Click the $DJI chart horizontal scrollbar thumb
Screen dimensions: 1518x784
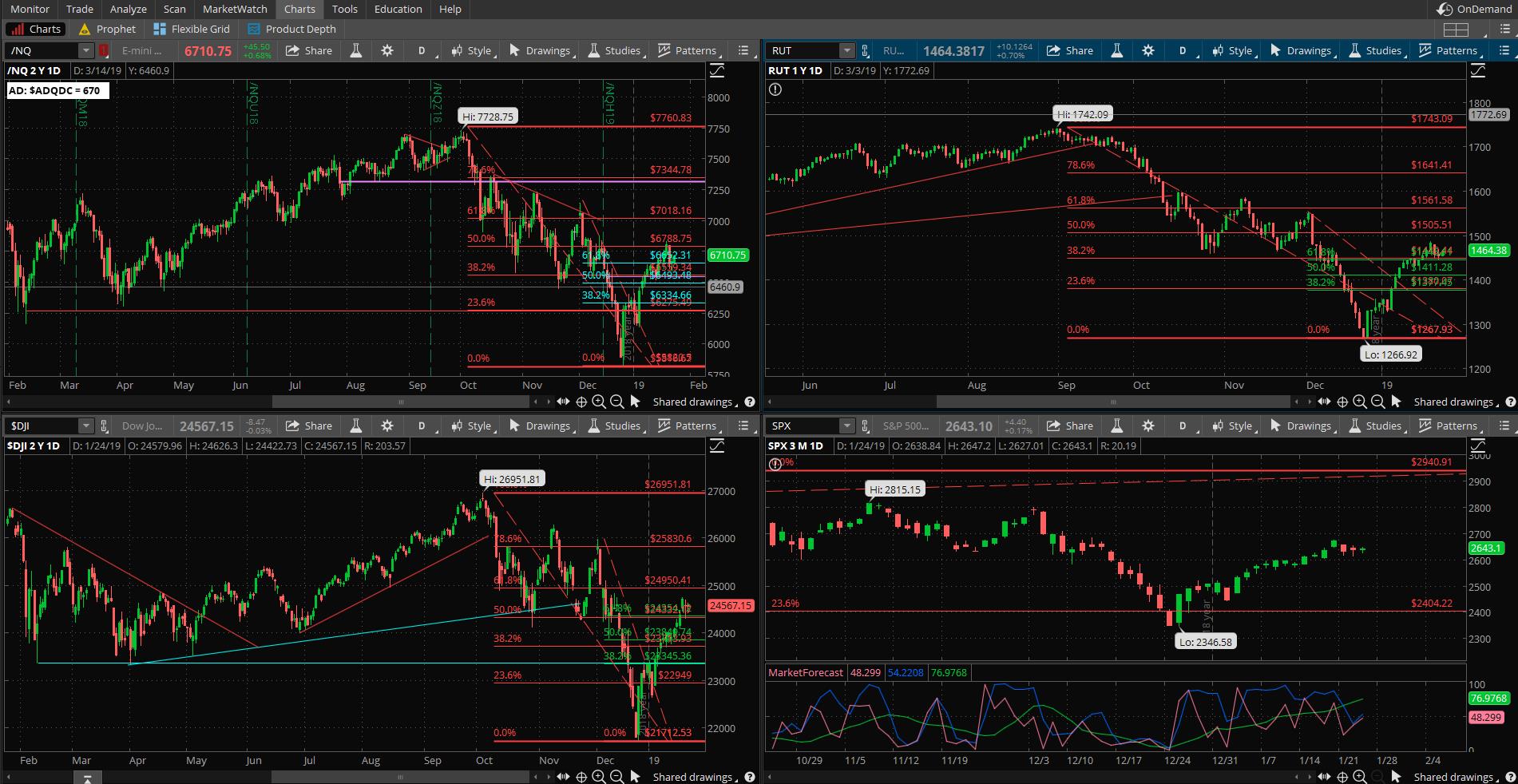(x=401, y=777)
